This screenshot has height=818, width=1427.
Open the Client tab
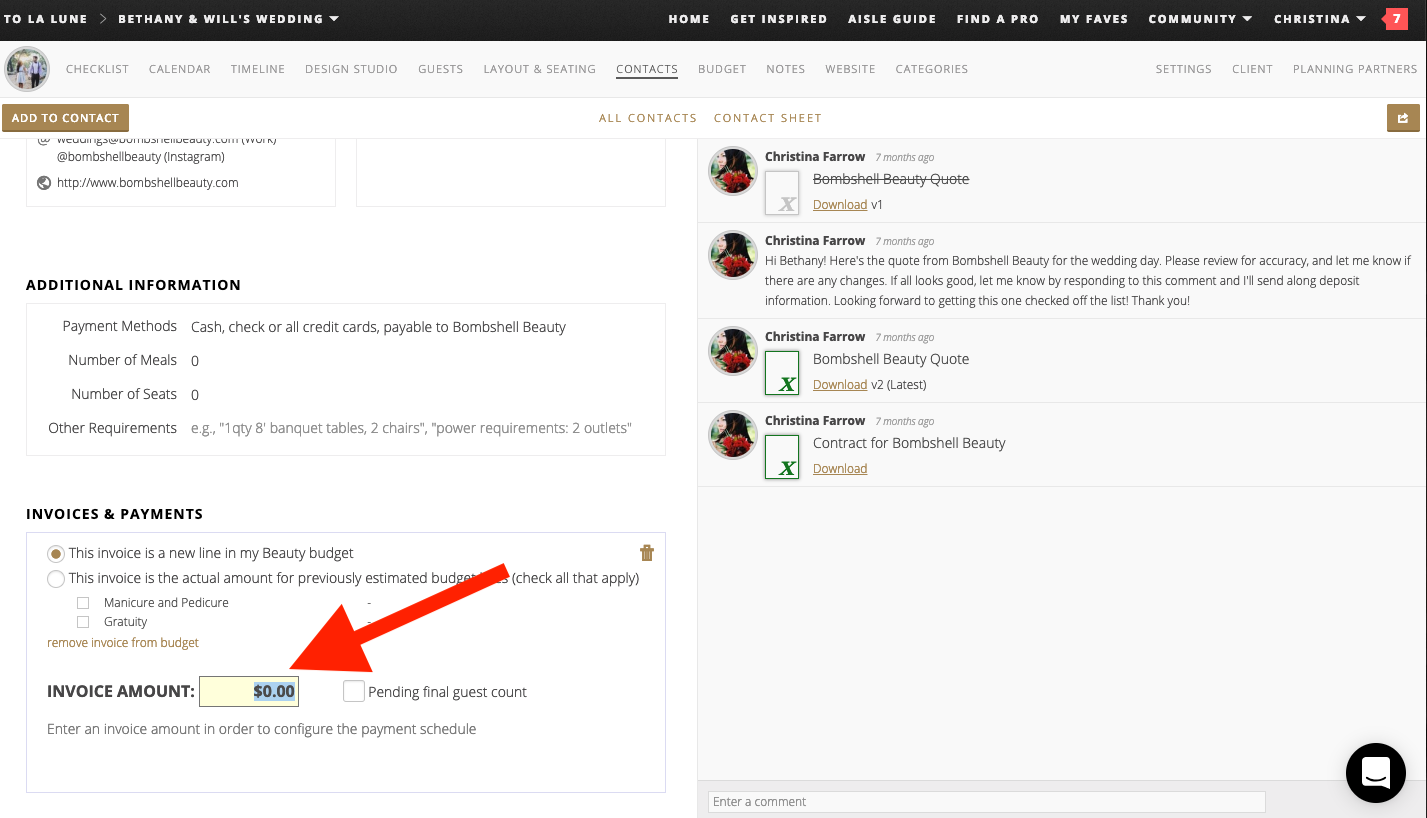click(x=1252, y=69)
